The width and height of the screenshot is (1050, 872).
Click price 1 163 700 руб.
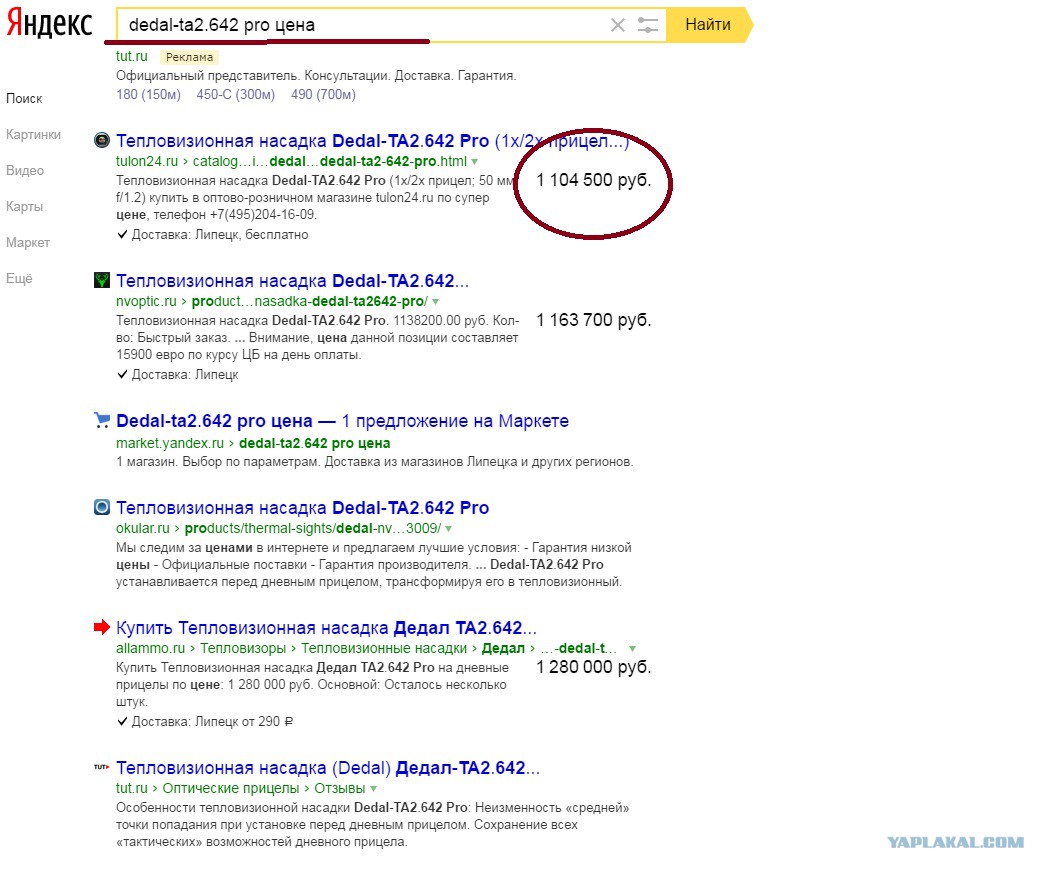[594, 320]
